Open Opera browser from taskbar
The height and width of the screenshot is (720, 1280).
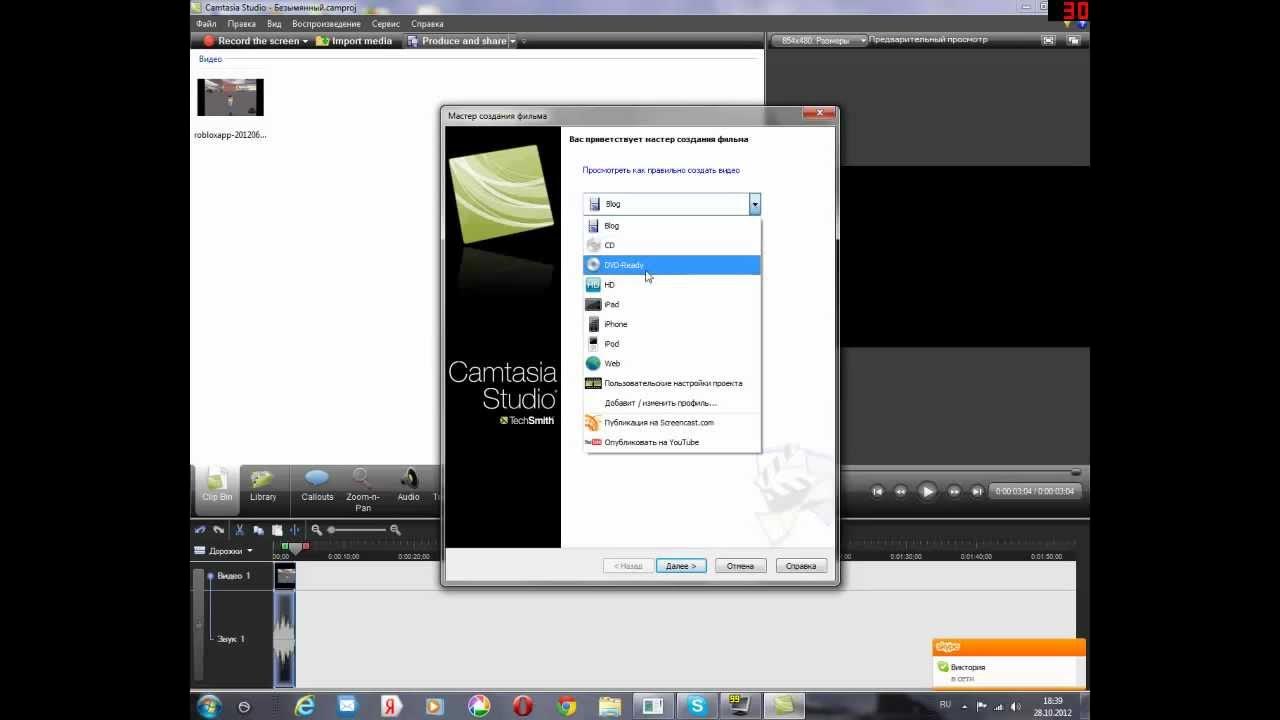[522, 706]
